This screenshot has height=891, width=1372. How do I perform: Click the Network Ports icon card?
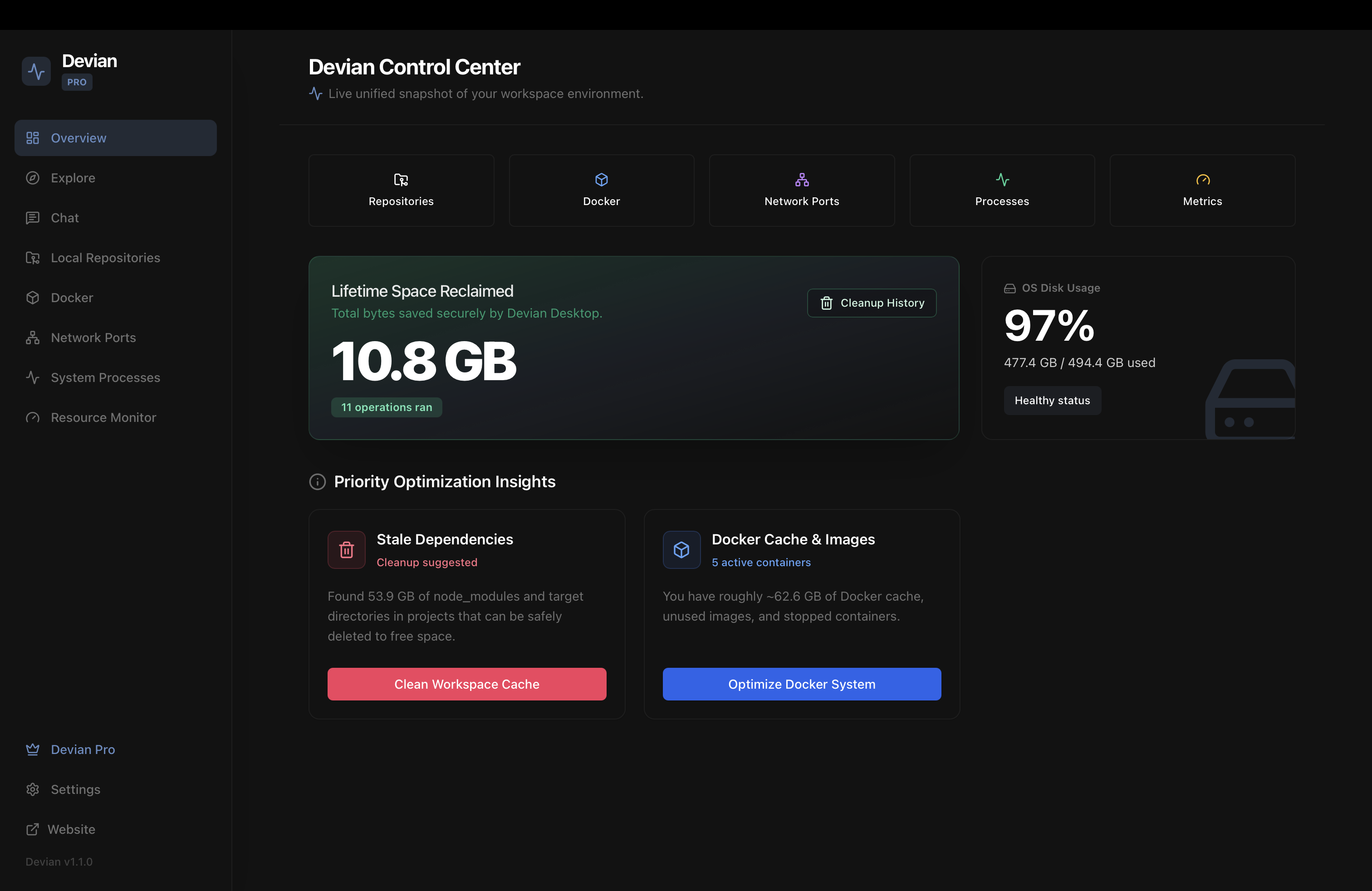click(801, 180)
